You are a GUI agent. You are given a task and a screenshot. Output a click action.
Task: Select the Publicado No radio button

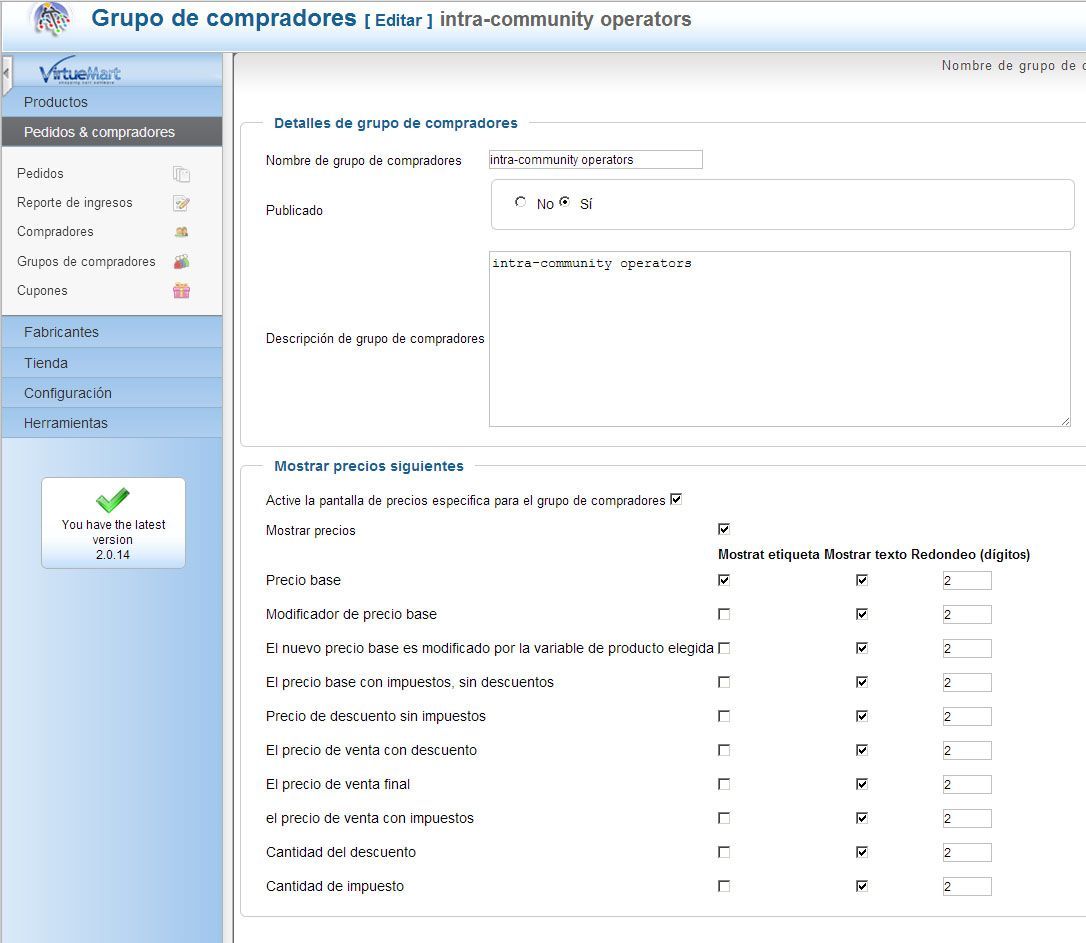point(520,202)
